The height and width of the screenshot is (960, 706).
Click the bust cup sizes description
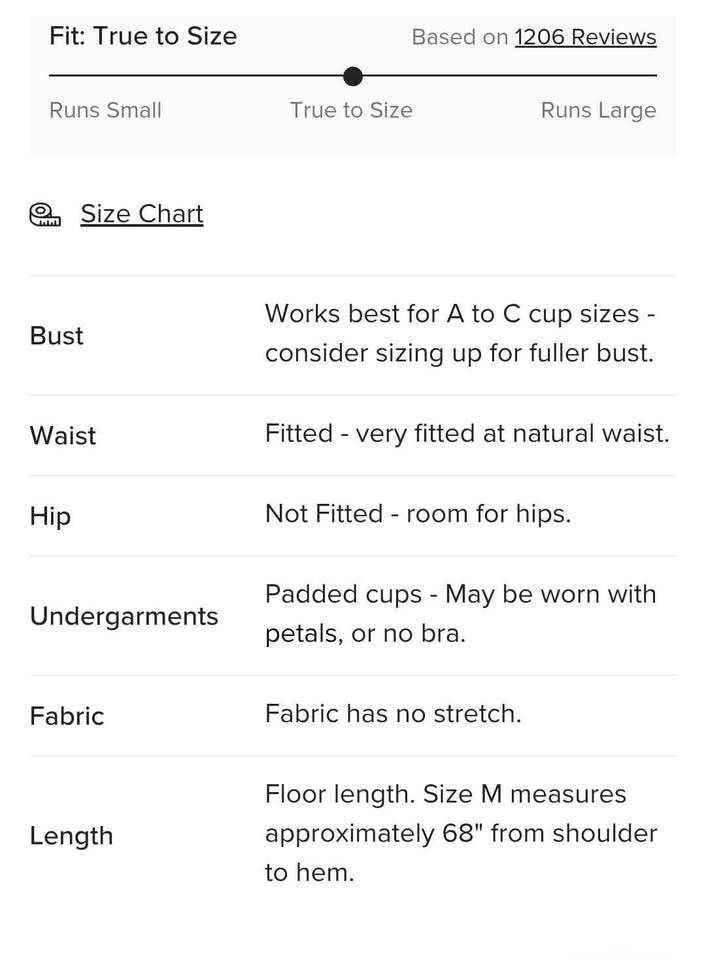coord(460,334)
